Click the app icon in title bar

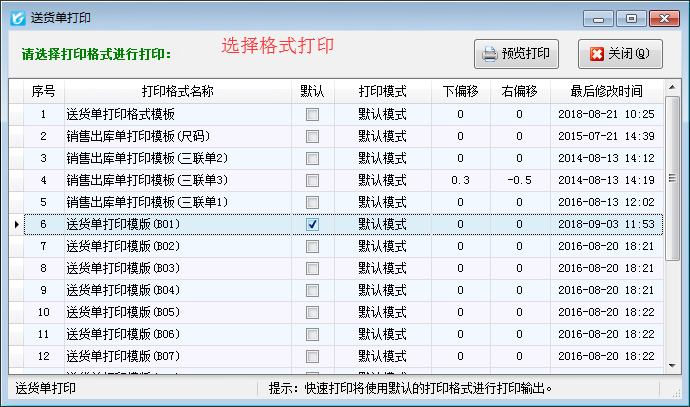[16, 17]
